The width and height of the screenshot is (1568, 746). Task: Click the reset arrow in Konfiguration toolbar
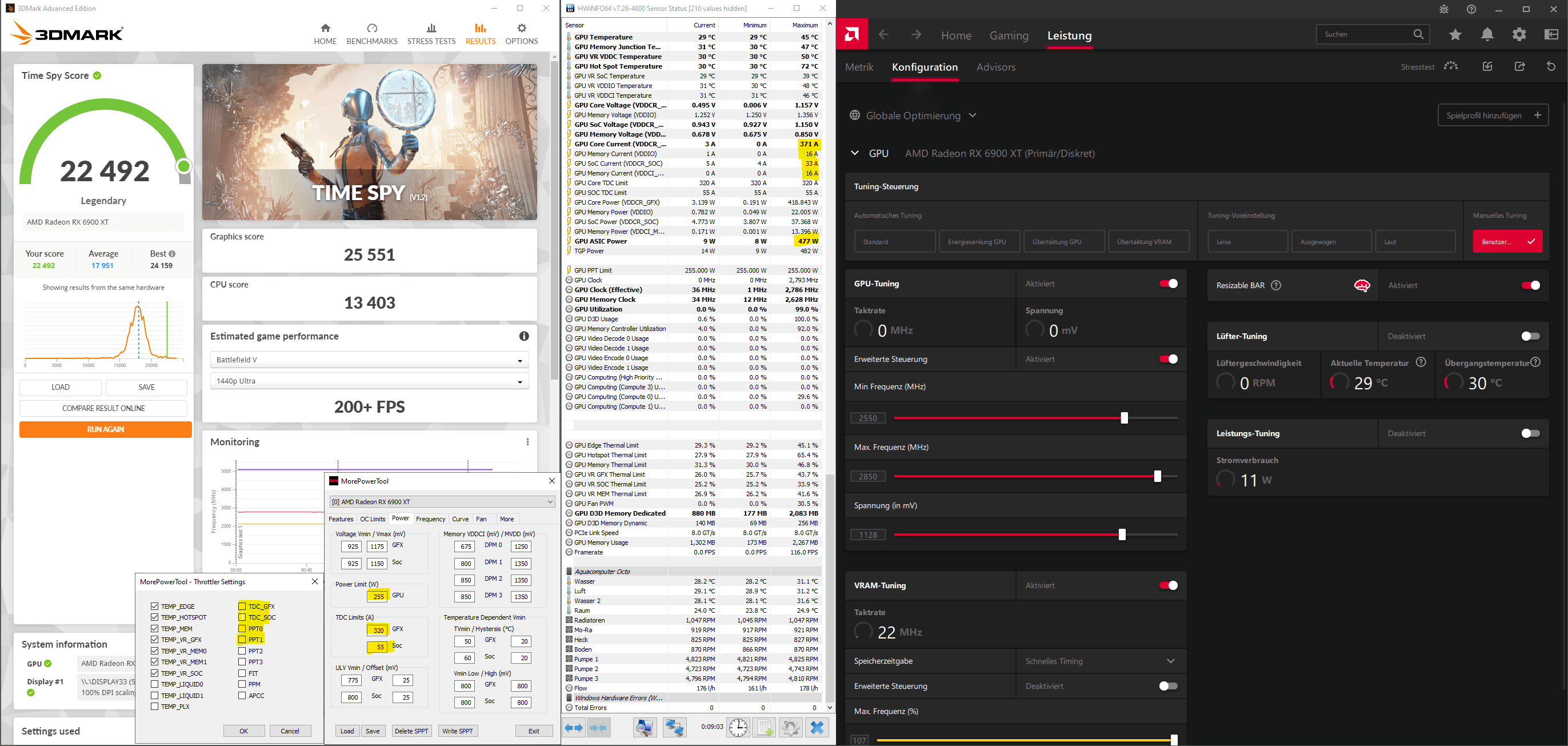click(1550, 66)
